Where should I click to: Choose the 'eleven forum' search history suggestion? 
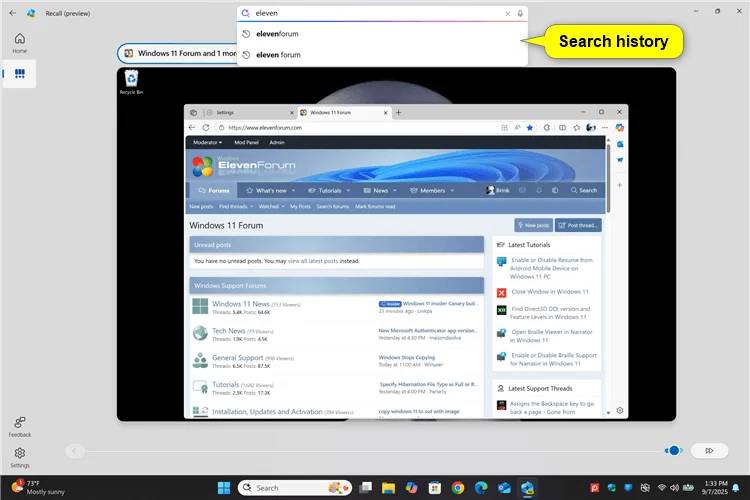[x=382, y=55]
